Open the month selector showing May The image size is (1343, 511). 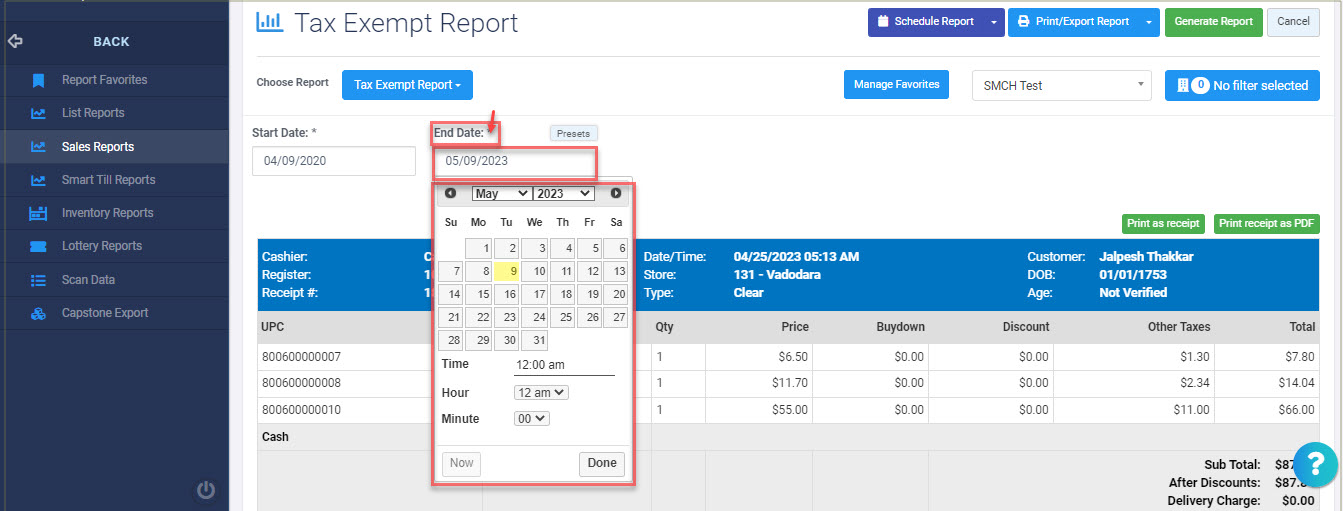pos(501,194)
